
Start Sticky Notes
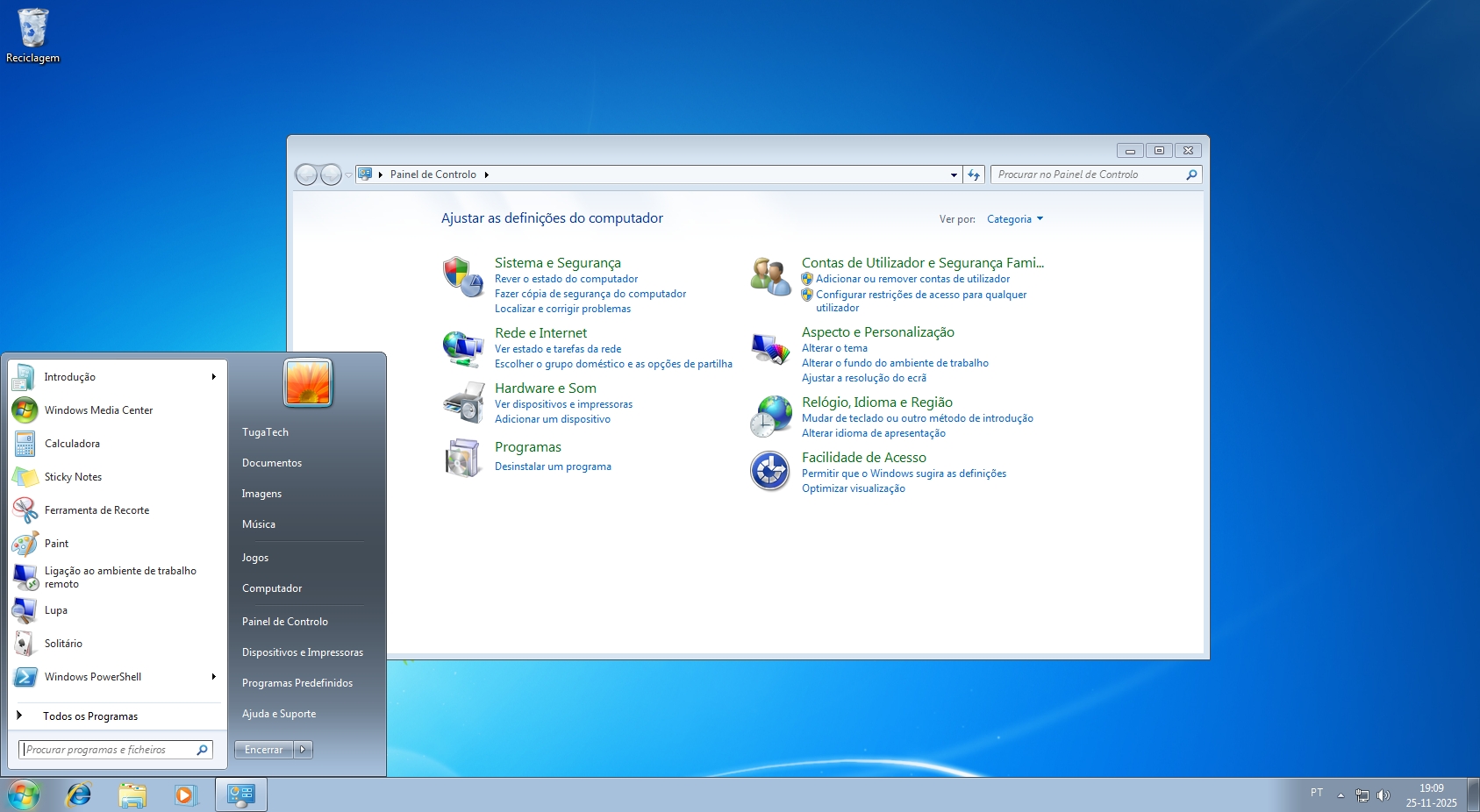[x=73, y=476]
